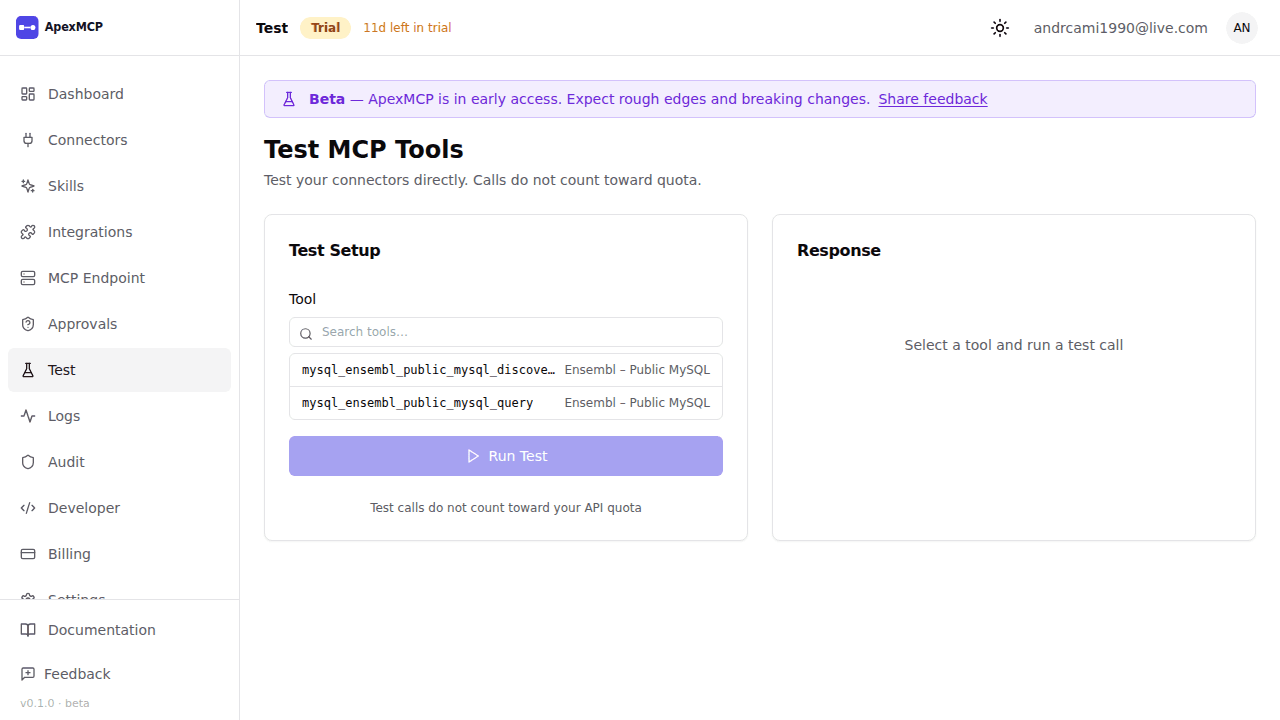The height and width of the screenshot is (720, 1280).
Task: Click the Integrations puzzle icon
Action: 28,232
